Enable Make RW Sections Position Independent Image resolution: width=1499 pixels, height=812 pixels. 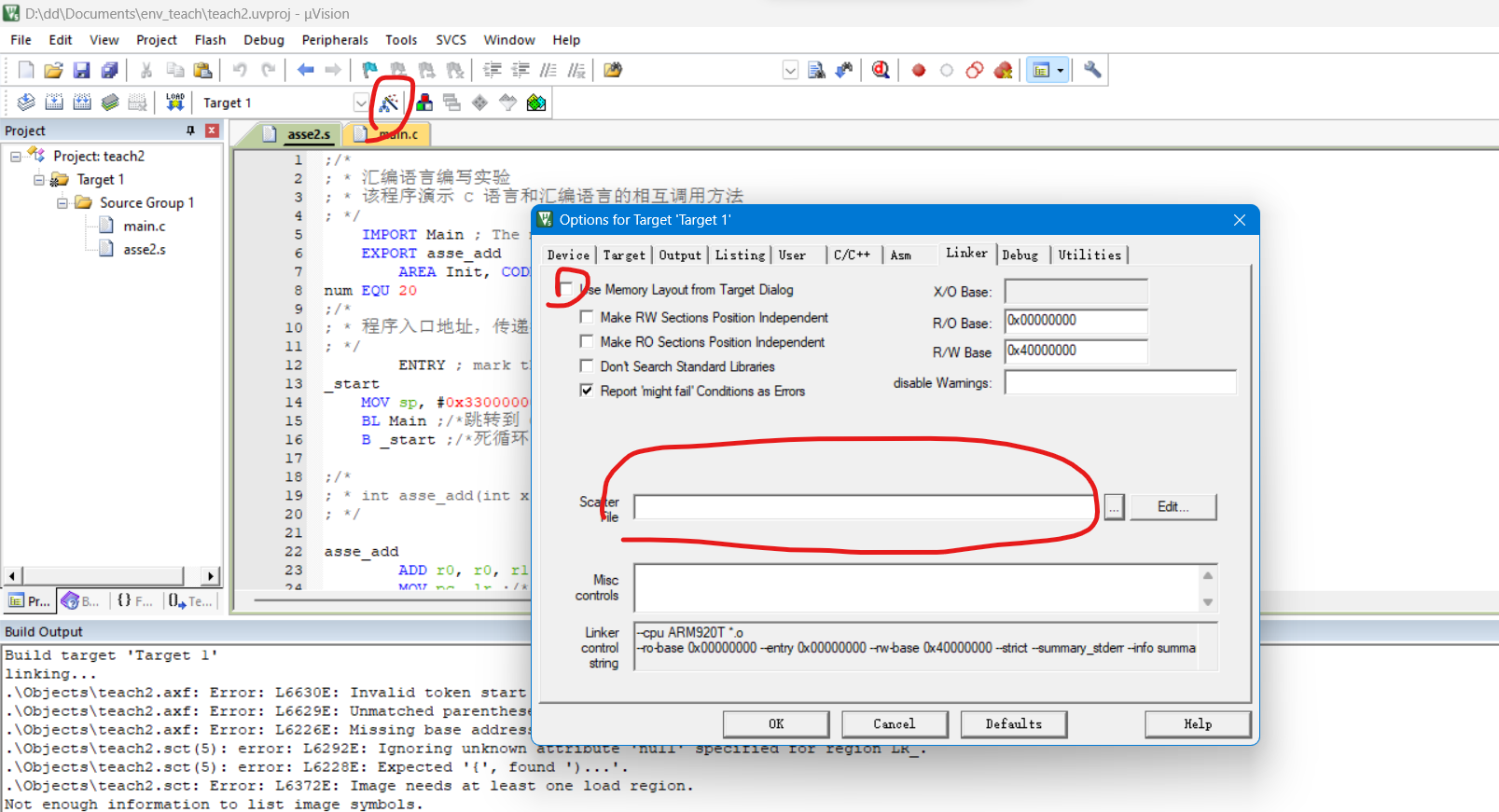point(587,317)
